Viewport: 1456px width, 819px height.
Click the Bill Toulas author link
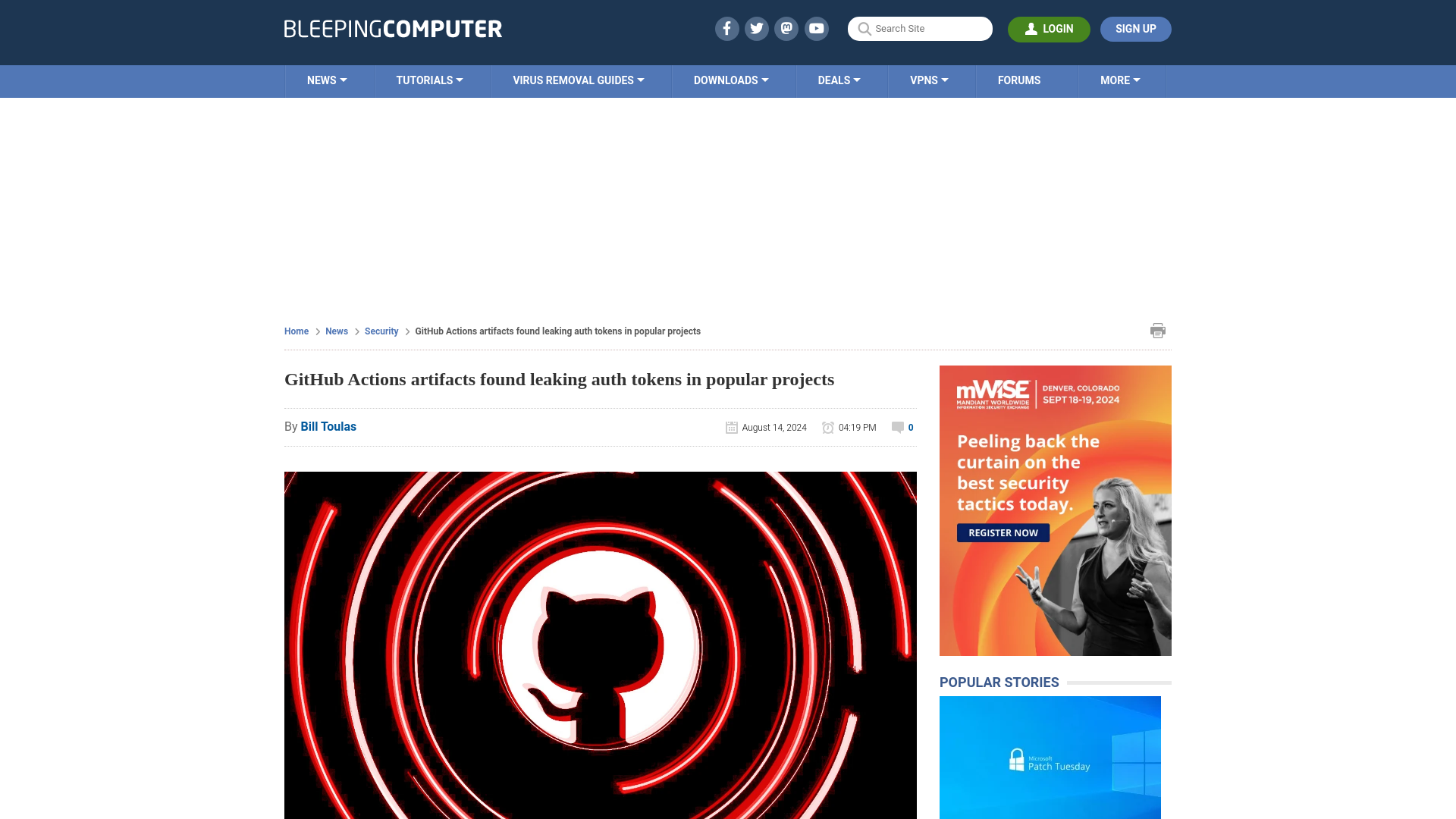click(x=328, y=426)
